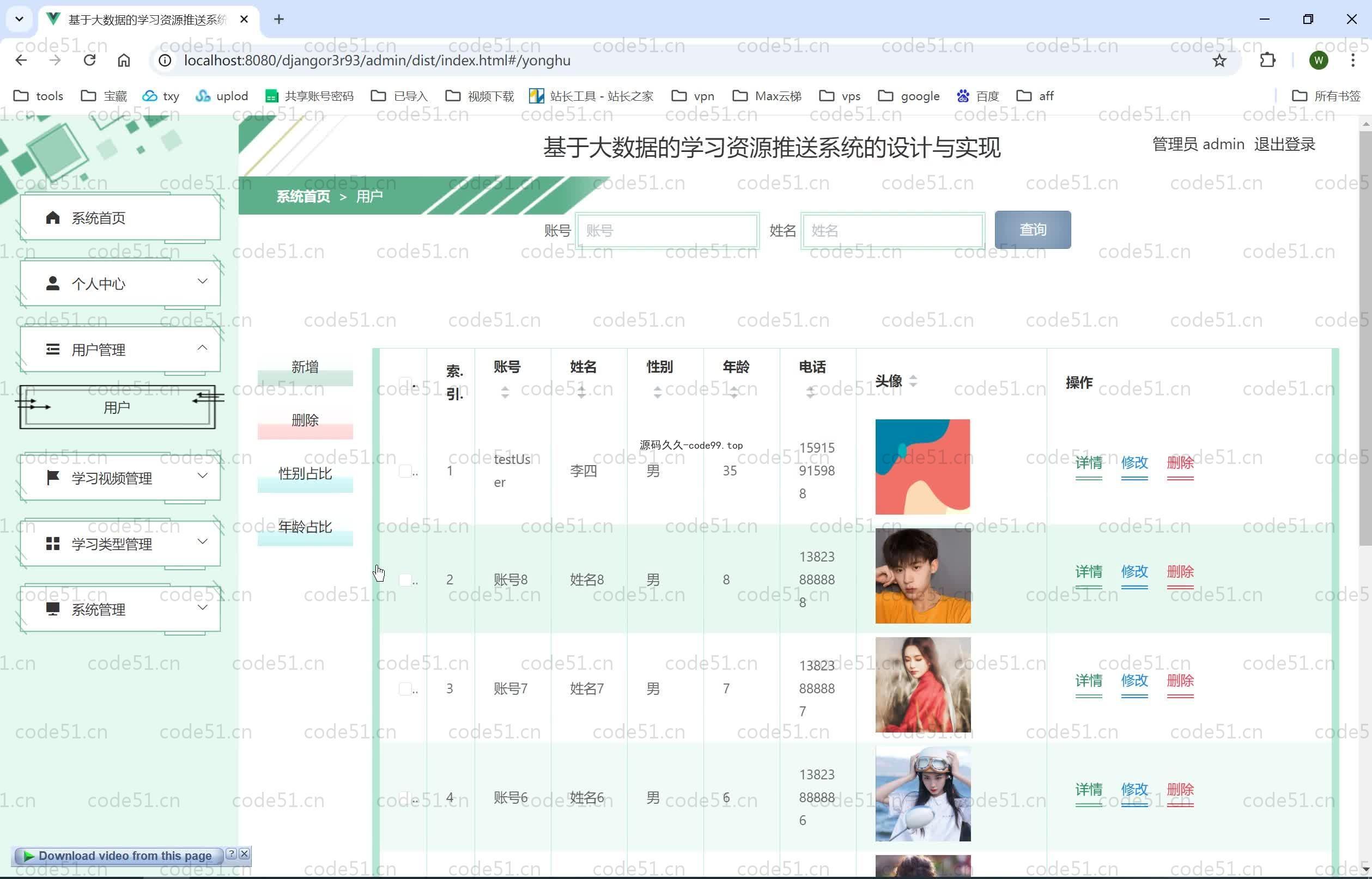Sort by 账号 column
The height and width of the screenshot is (879, 1372).
(x=505, y=392)
